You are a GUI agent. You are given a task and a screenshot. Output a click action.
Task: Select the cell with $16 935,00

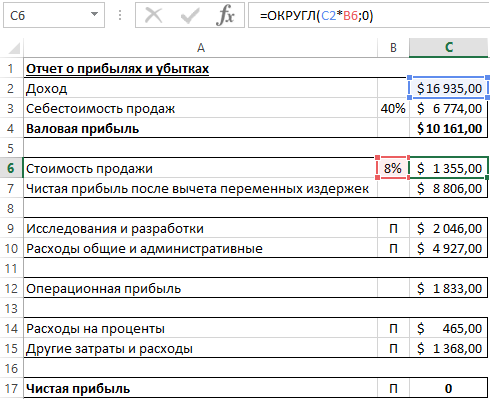(449, 88)
